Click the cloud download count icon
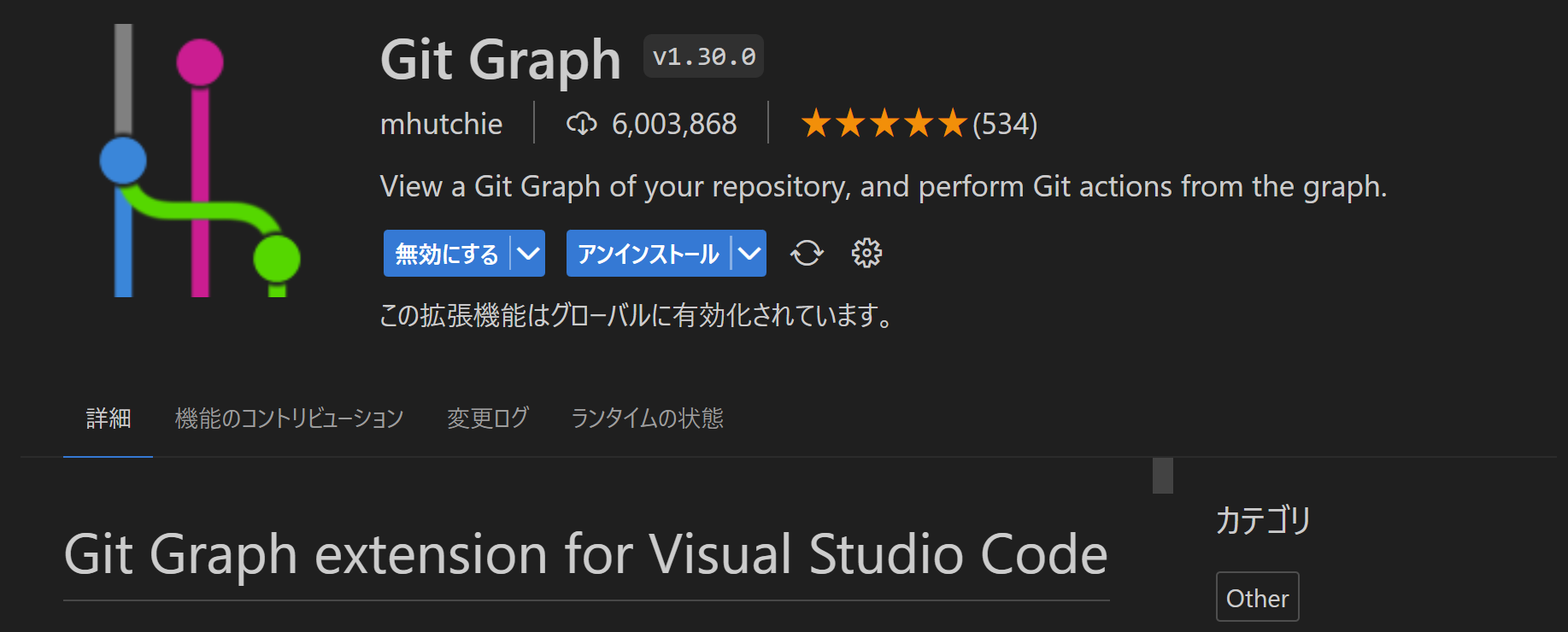The width and height of the screenshot is (1568, 632). (581, 125)
